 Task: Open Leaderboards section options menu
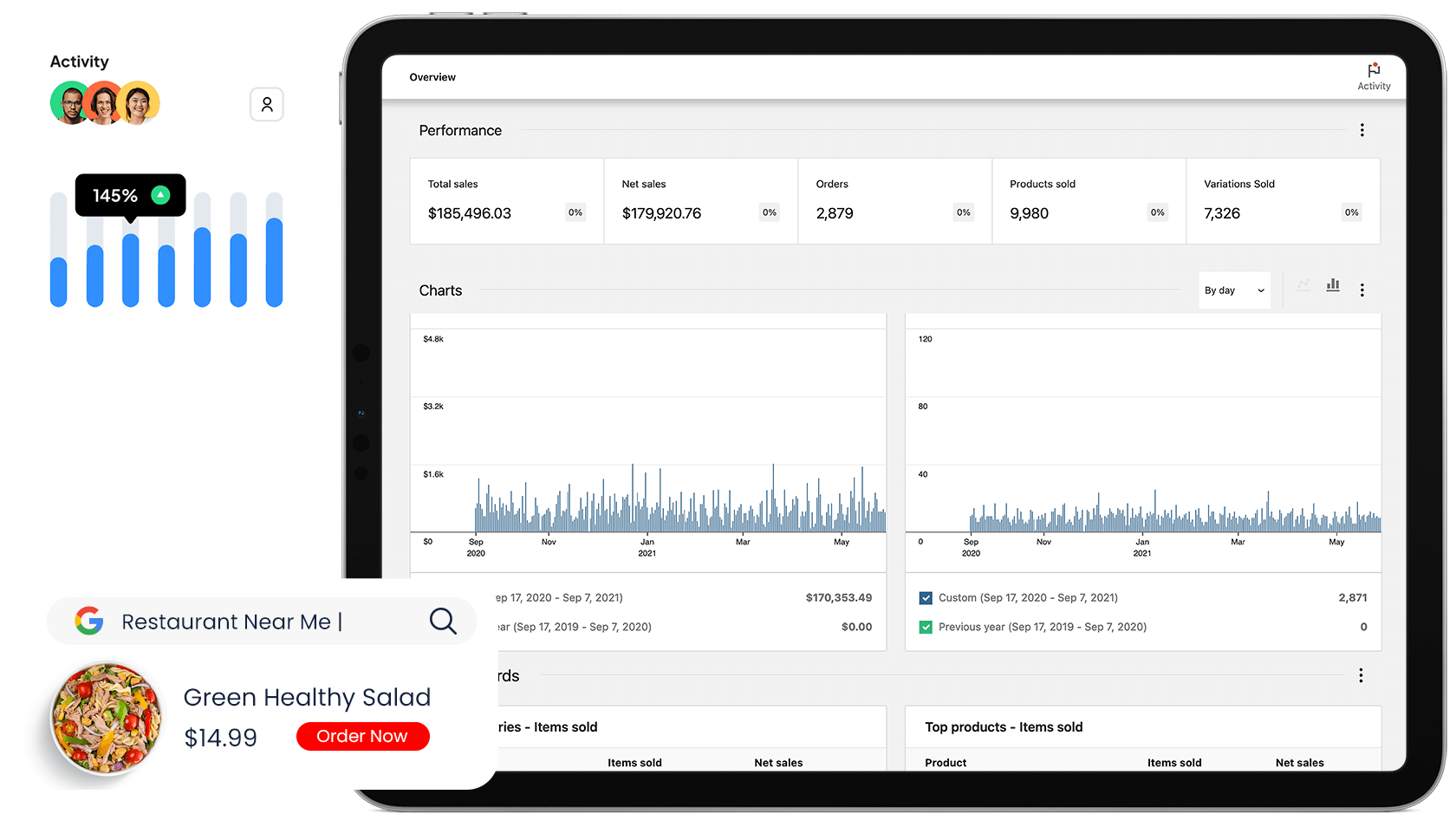coord(1361,675)
